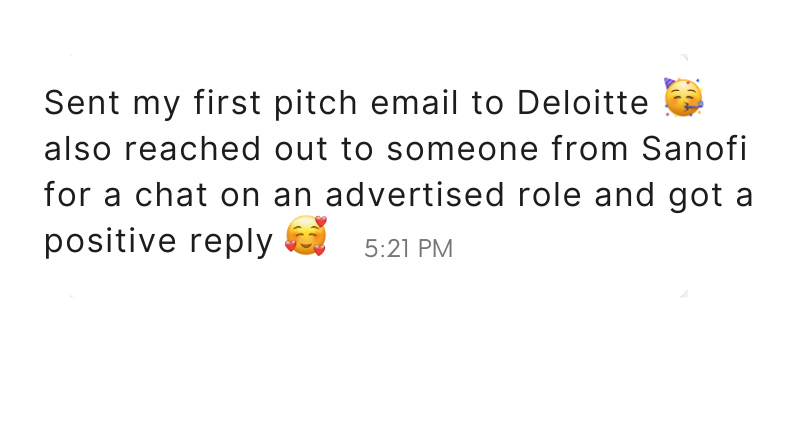Click the word "reply" before the emoji

click(231, 242)
